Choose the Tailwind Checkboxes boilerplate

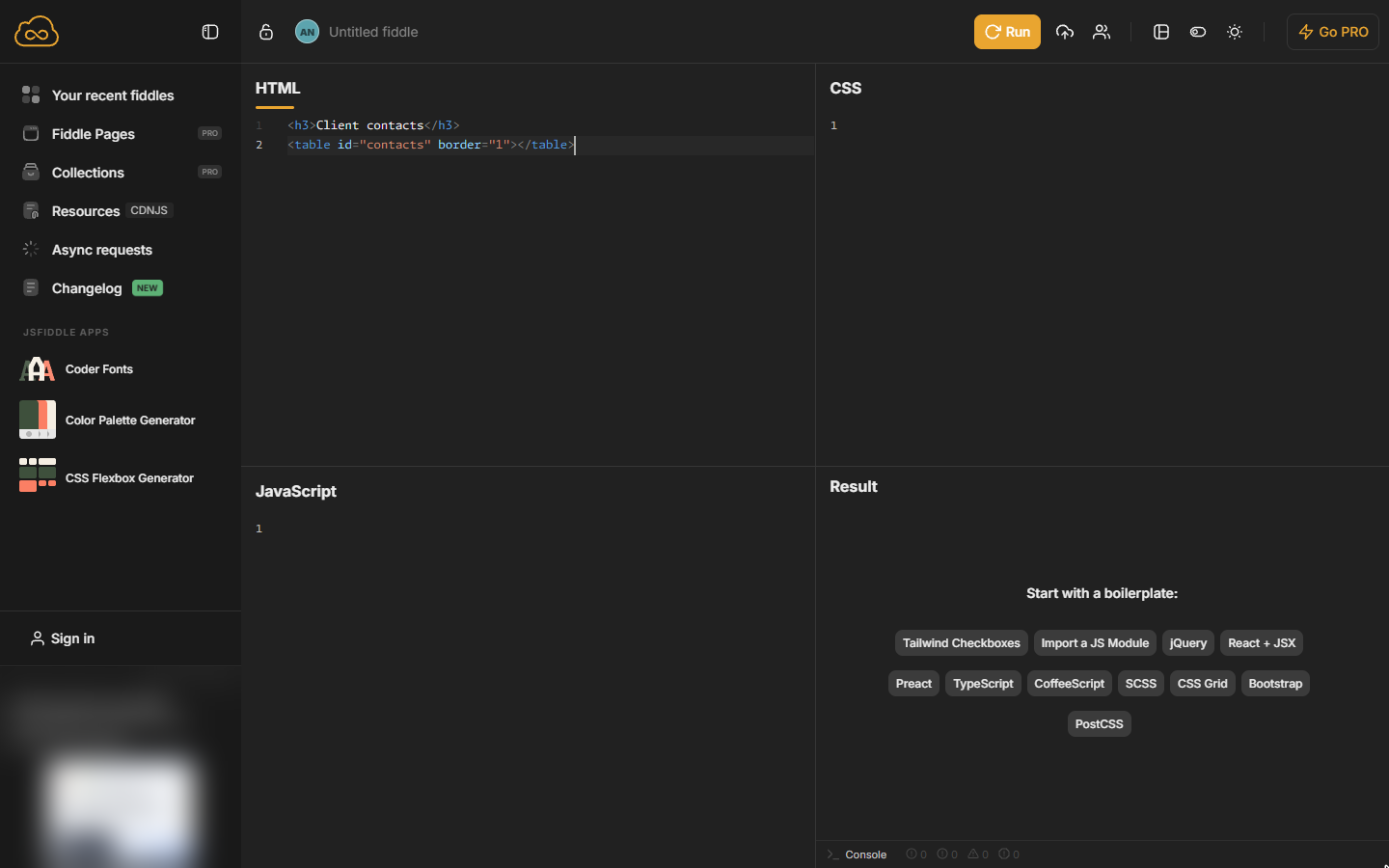tap(961, 643)
